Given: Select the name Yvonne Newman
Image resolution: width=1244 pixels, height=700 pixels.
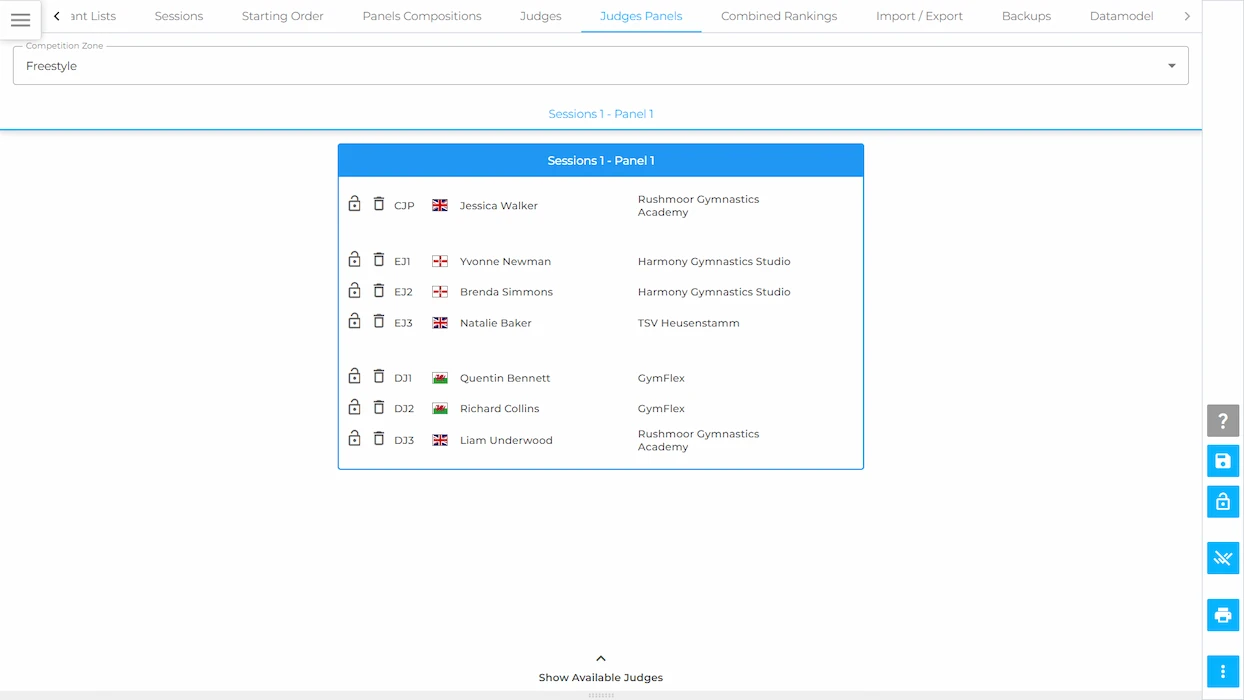Looking at the screenshot, I should point(505,262).
